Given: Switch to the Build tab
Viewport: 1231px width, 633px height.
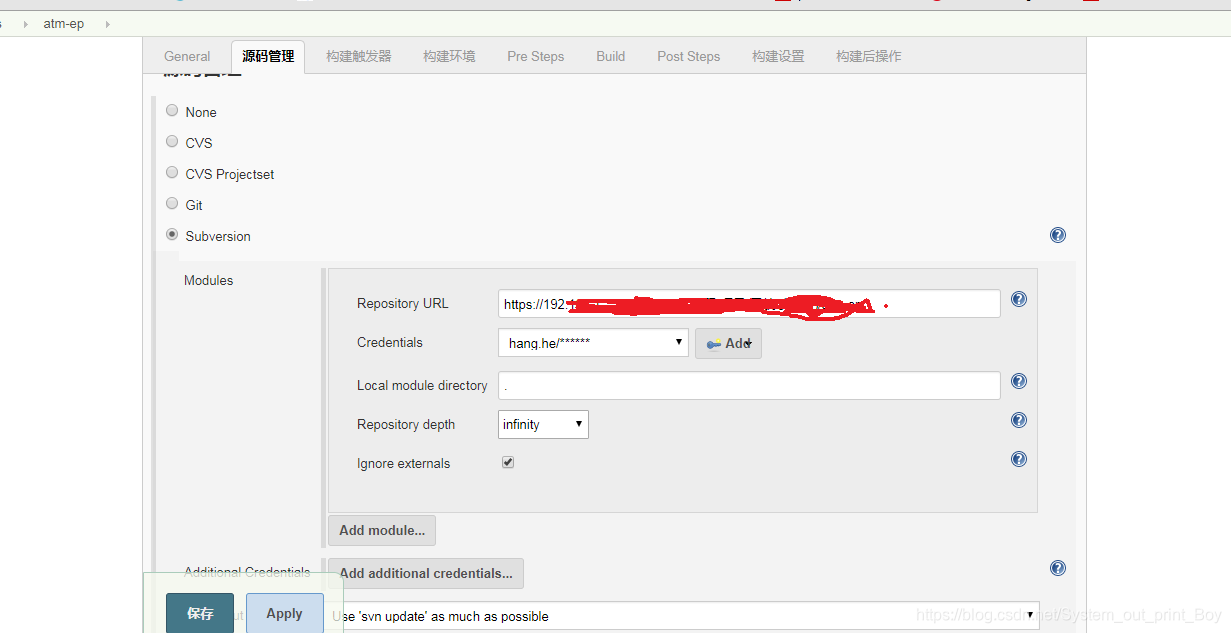Looking at the screenshot, I should (611, 57).
